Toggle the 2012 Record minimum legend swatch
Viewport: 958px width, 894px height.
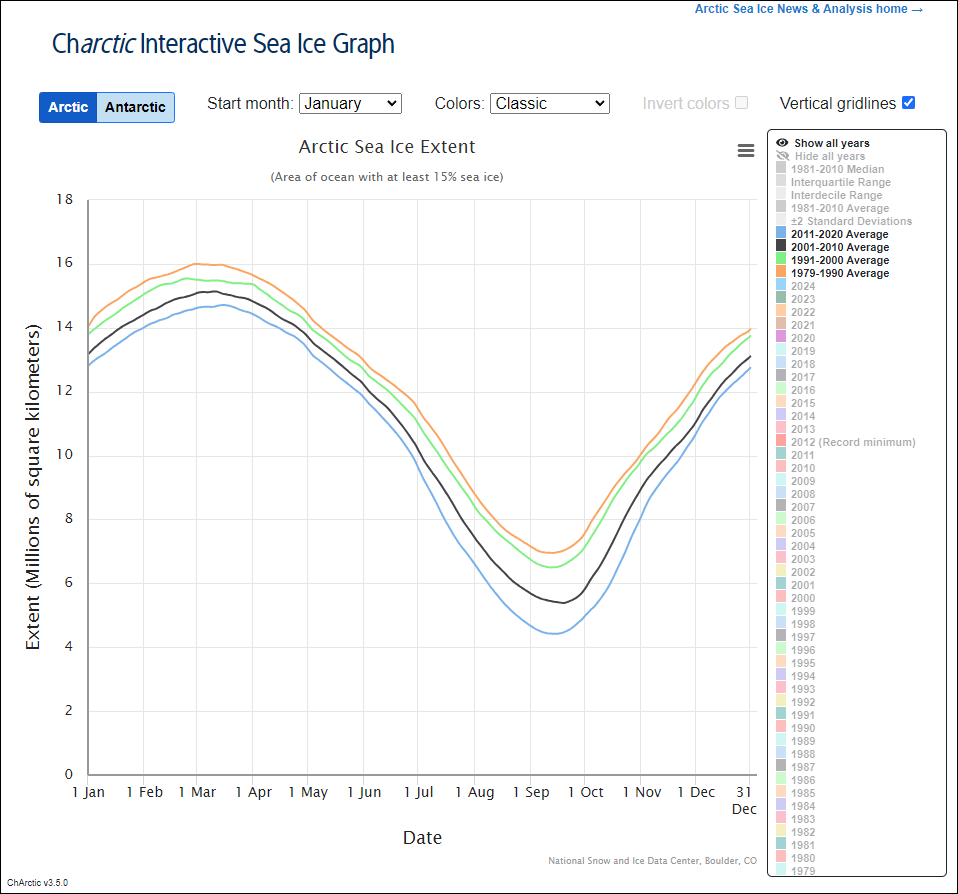point(781,442)
